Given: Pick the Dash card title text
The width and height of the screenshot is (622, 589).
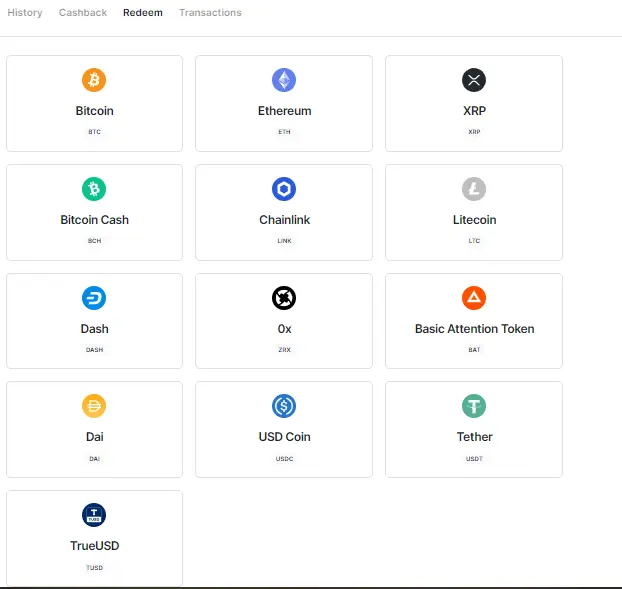Looking at the screenshot, I should 94,329.
